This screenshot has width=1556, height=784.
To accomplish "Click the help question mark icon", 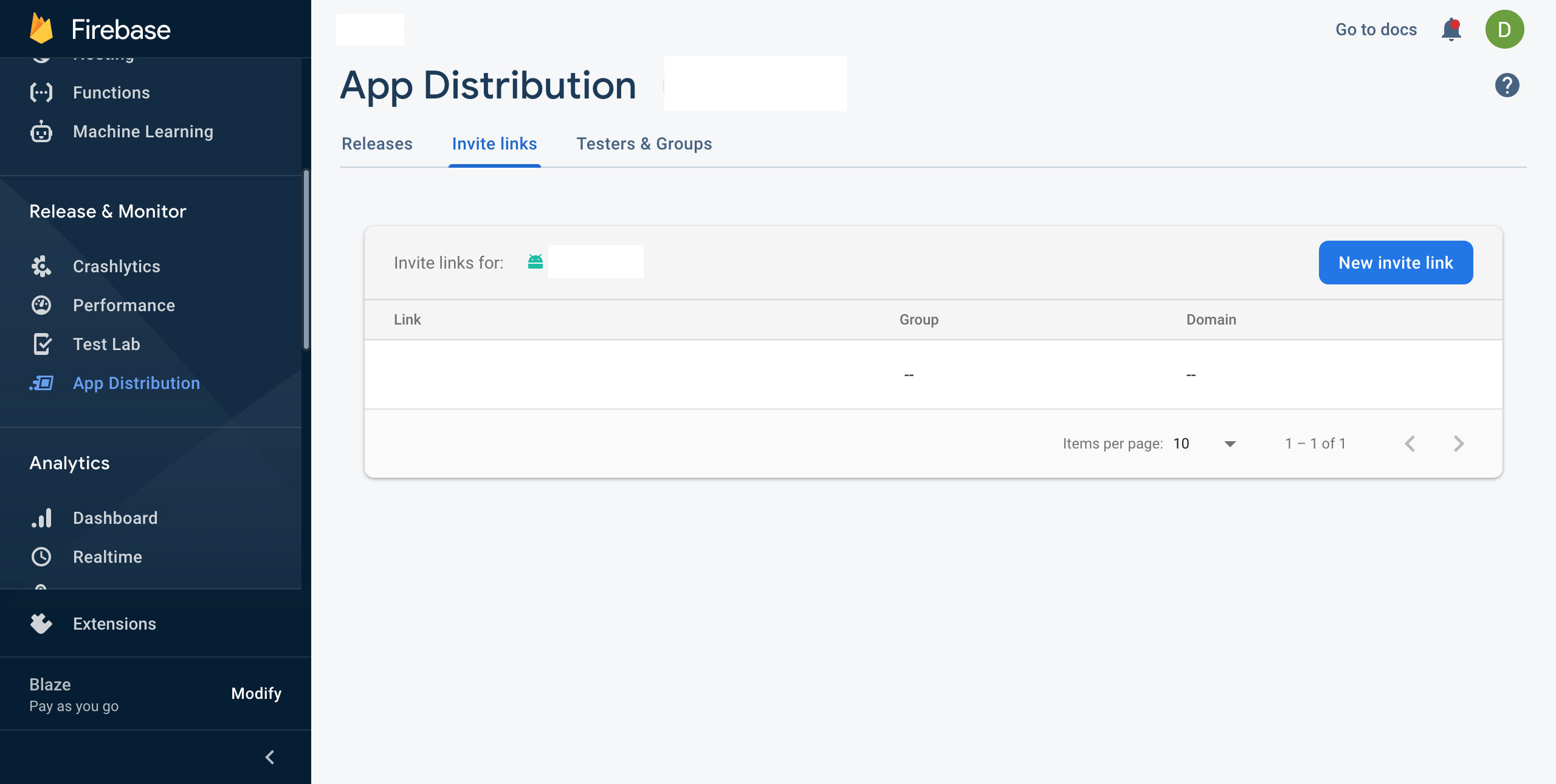I will point(1507,85).
